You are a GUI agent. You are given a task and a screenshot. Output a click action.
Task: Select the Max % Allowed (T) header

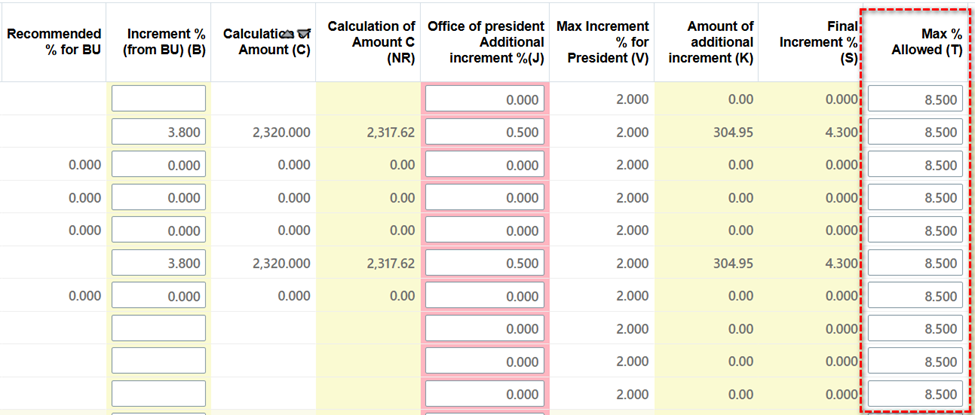[917, 41]
